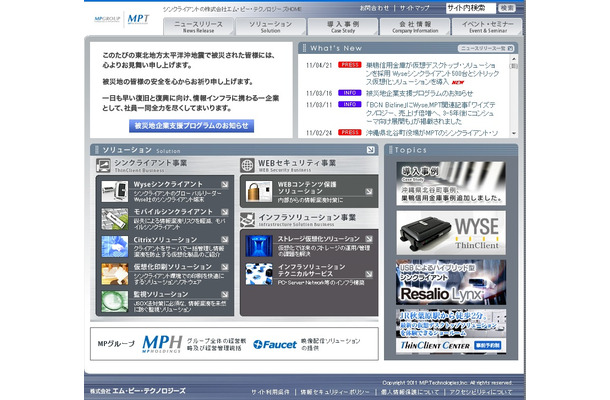
Task: Click the サイトマップ link in header
Action: (x=414, y=8)
